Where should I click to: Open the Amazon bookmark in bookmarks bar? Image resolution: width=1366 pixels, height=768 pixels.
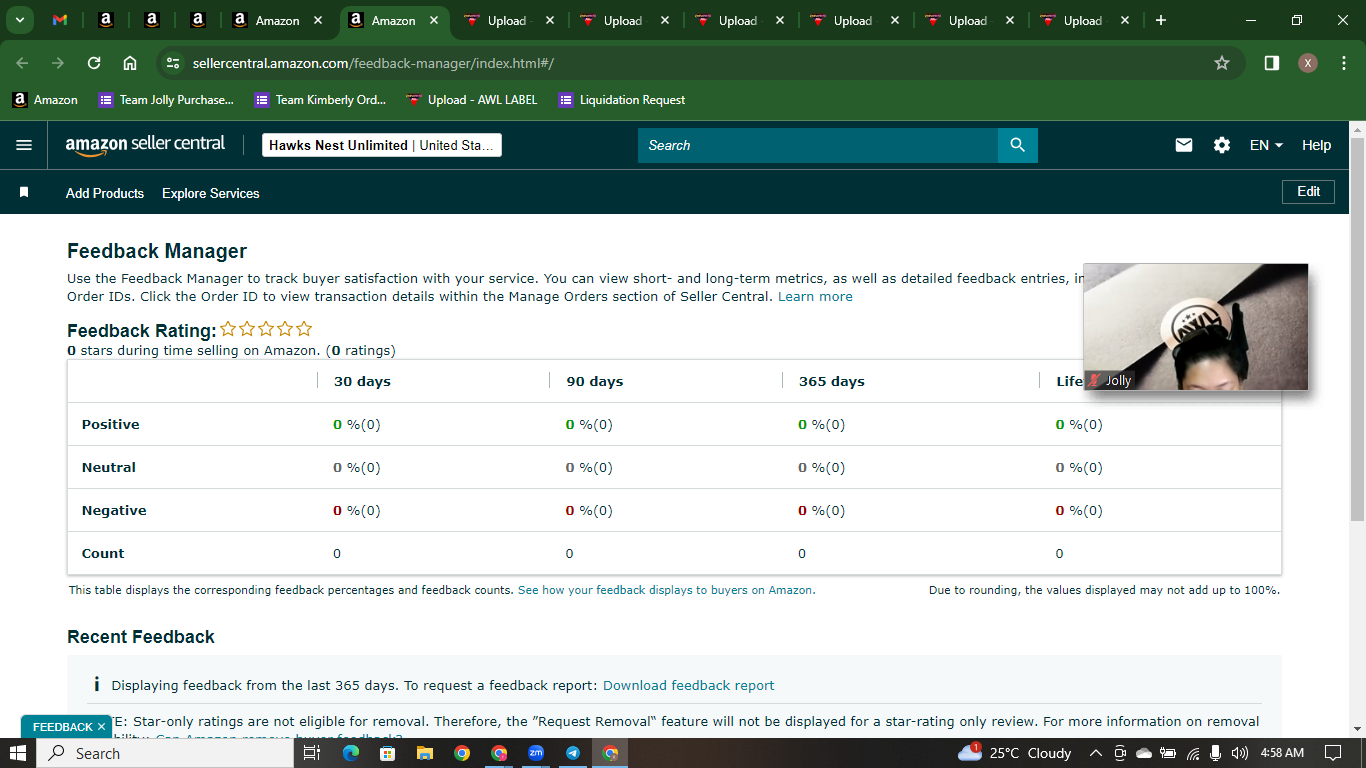pyautogui.click(x=45, y=100)
